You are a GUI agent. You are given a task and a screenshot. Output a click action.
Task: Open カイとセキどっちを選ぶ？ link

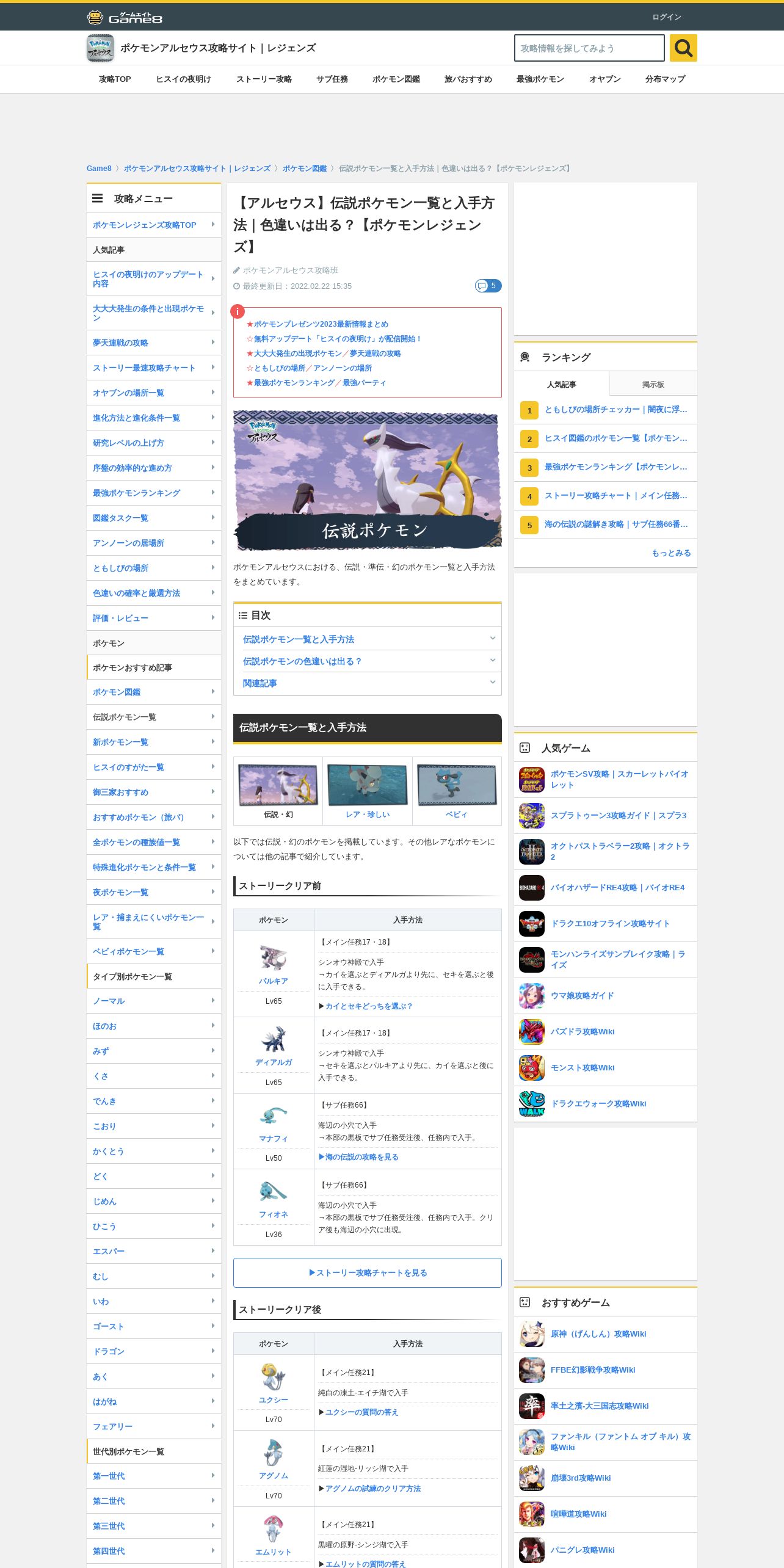pyautogui.click(x=369, y=1006)
